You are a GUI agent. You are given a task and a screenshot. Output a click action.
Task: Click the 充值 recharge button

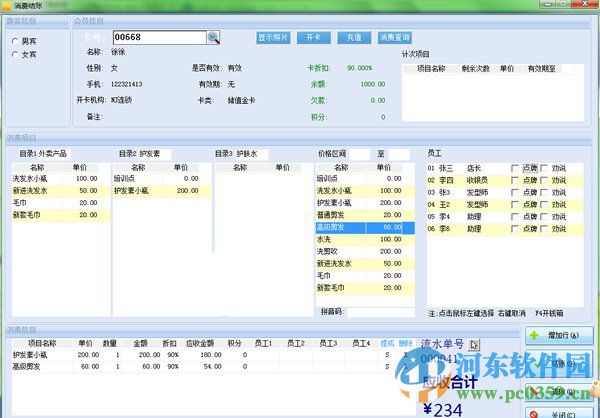point(354,38)
